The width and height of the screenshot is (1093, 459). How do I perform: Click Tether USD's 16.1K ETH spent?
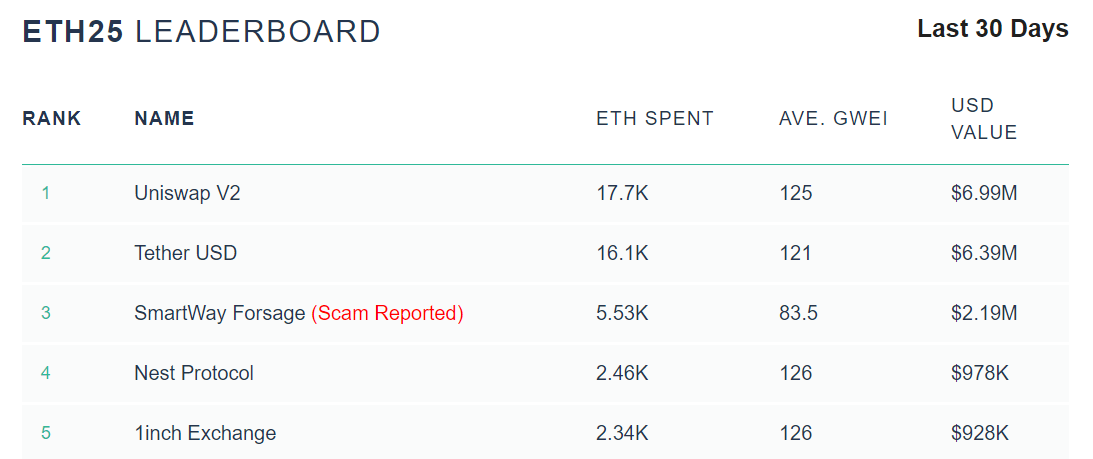pos(622,253)
